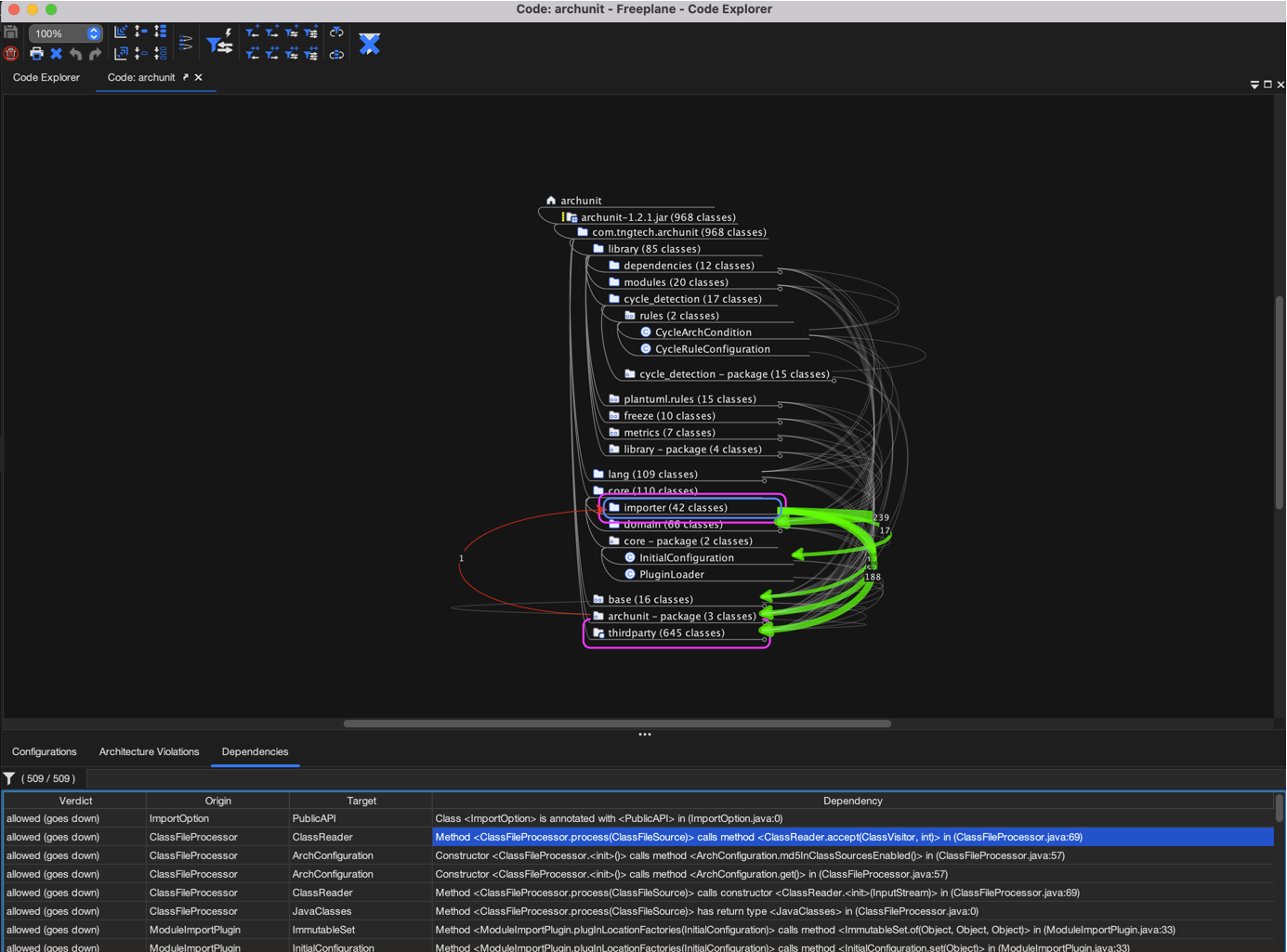This screenshot has height=952, width=1287.
Task: Toggle fold circle of lang (109 classes) node
Action: tap(764, 481)
